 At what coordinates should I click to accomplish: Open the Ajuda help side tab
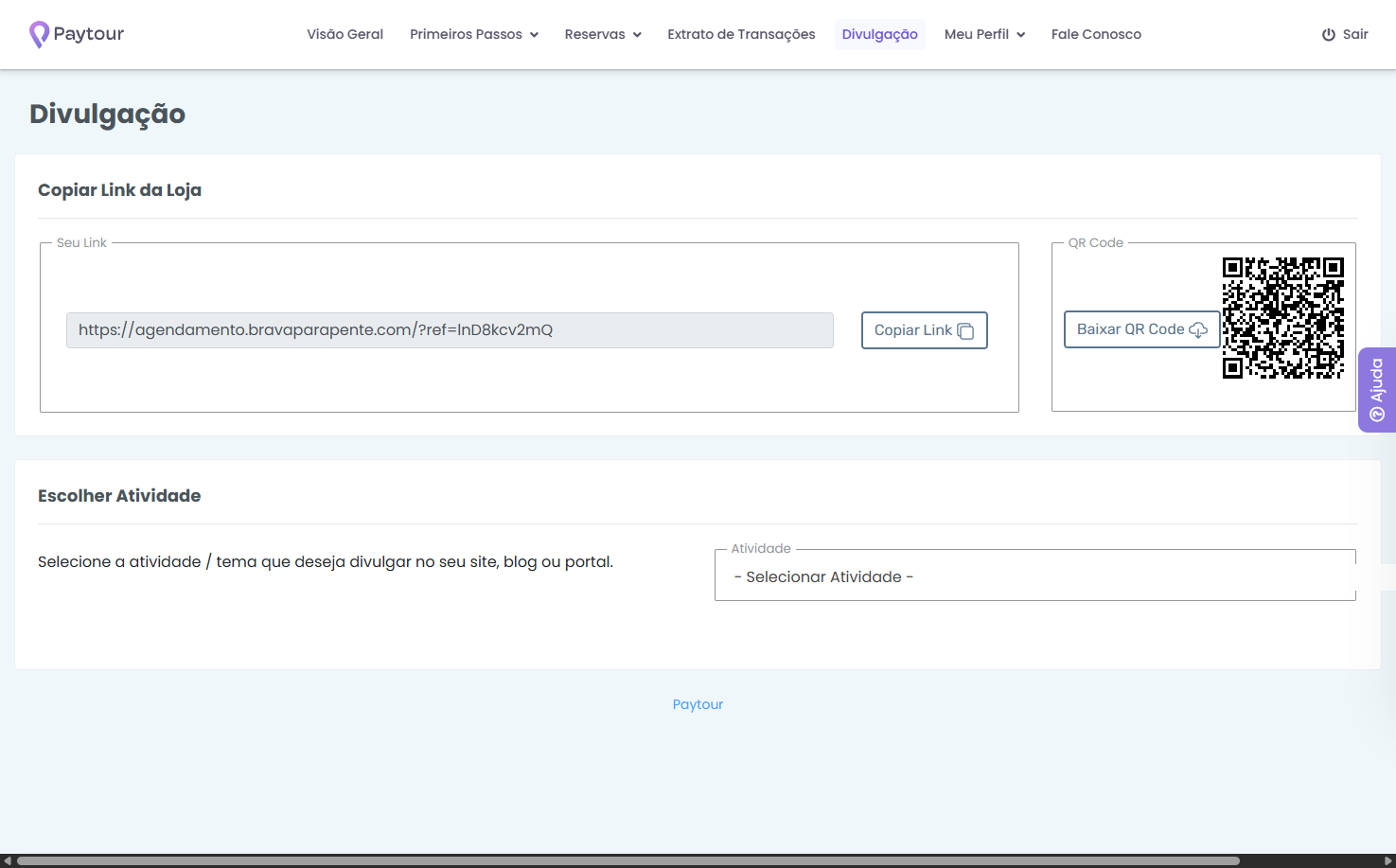[x=1377, y=390]
